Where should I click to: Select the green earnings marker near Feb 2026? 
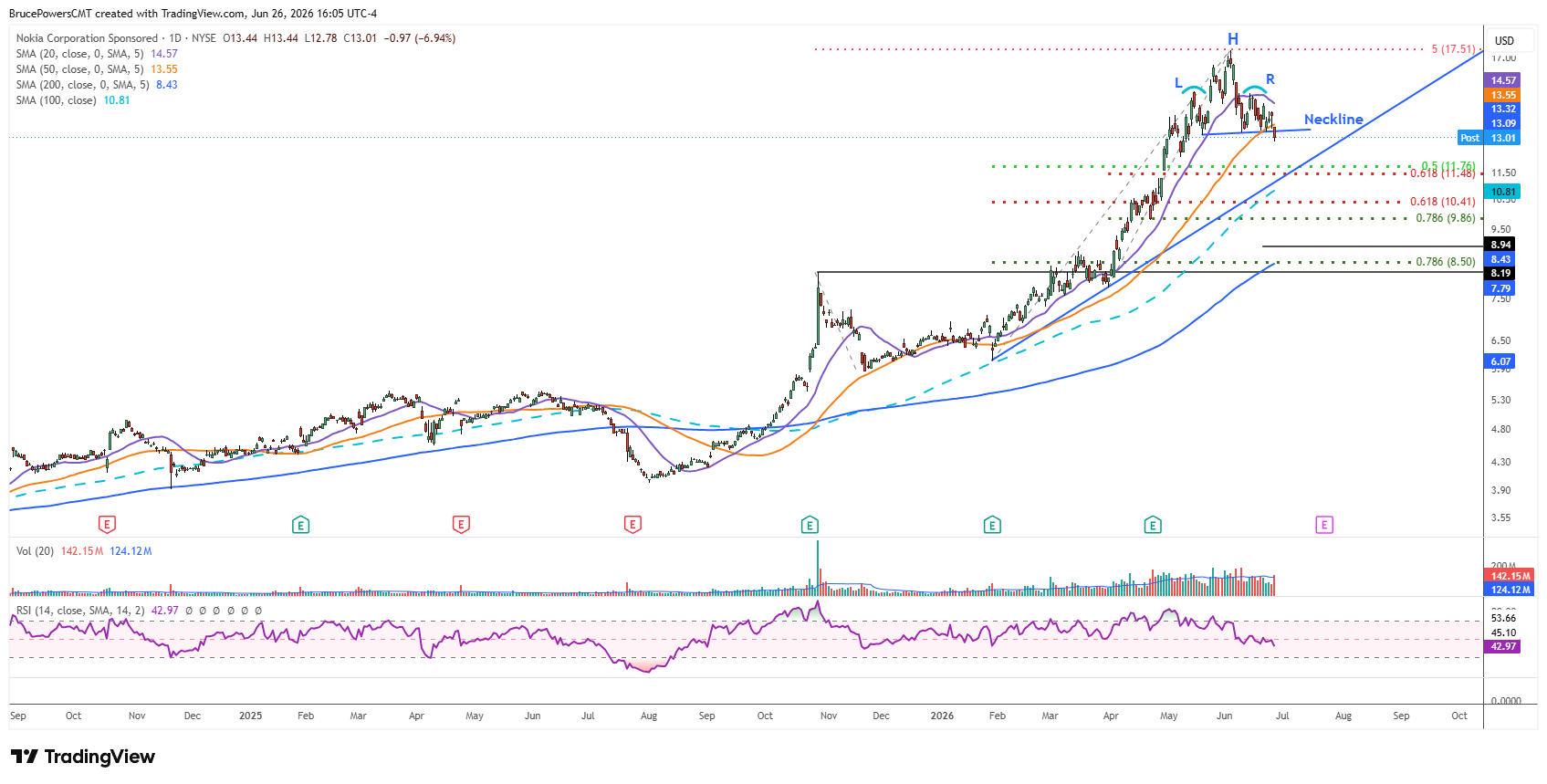992,525
